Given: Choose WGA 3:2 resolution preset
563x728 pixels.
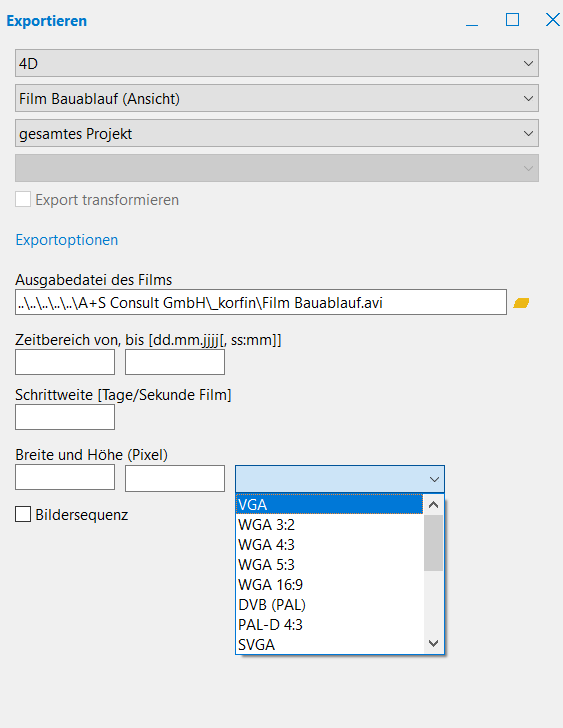Looking at the screenshot, I should 330,525.
